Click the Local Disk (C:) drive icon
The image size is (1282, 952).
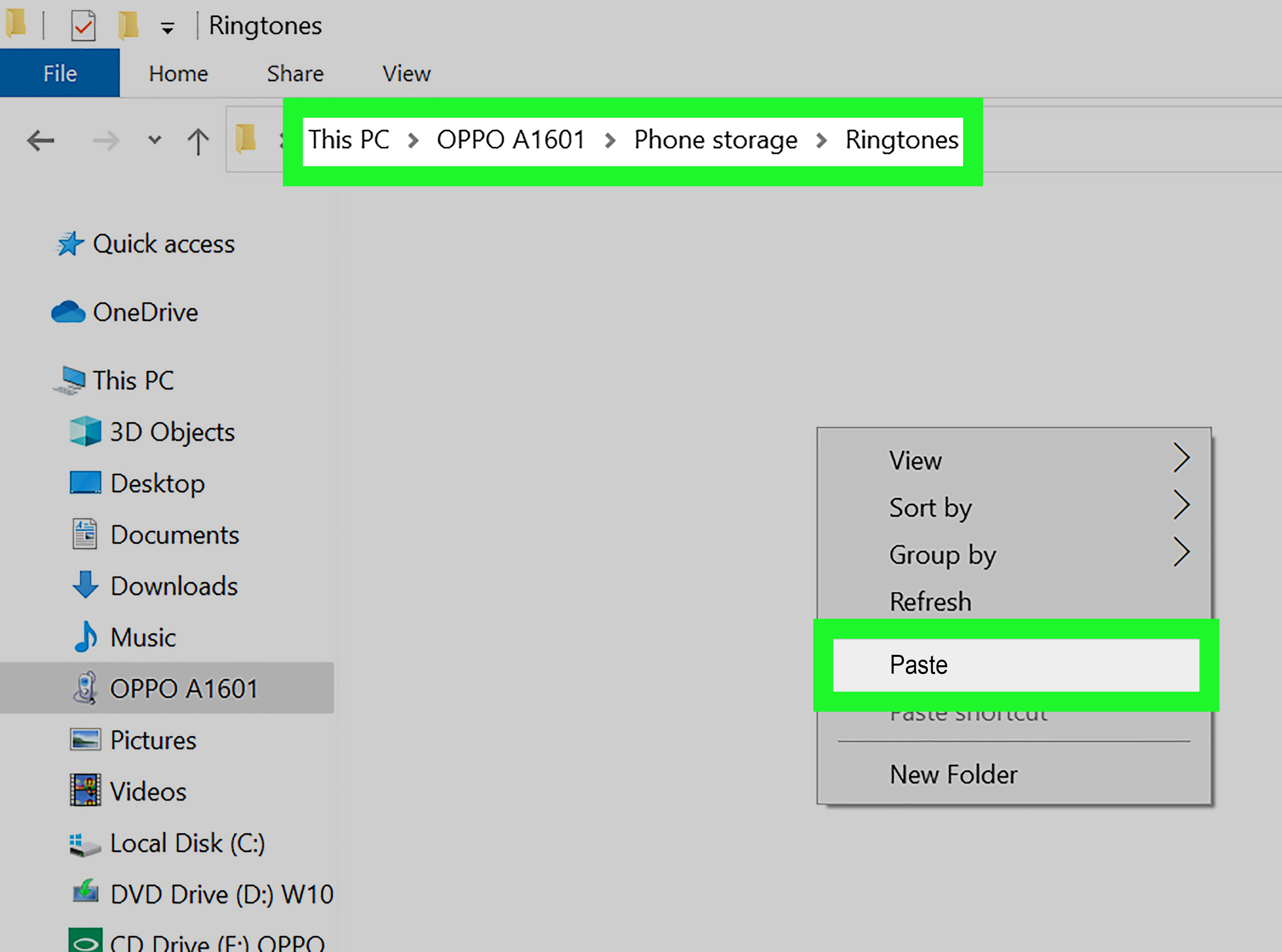tap(85, 845)
